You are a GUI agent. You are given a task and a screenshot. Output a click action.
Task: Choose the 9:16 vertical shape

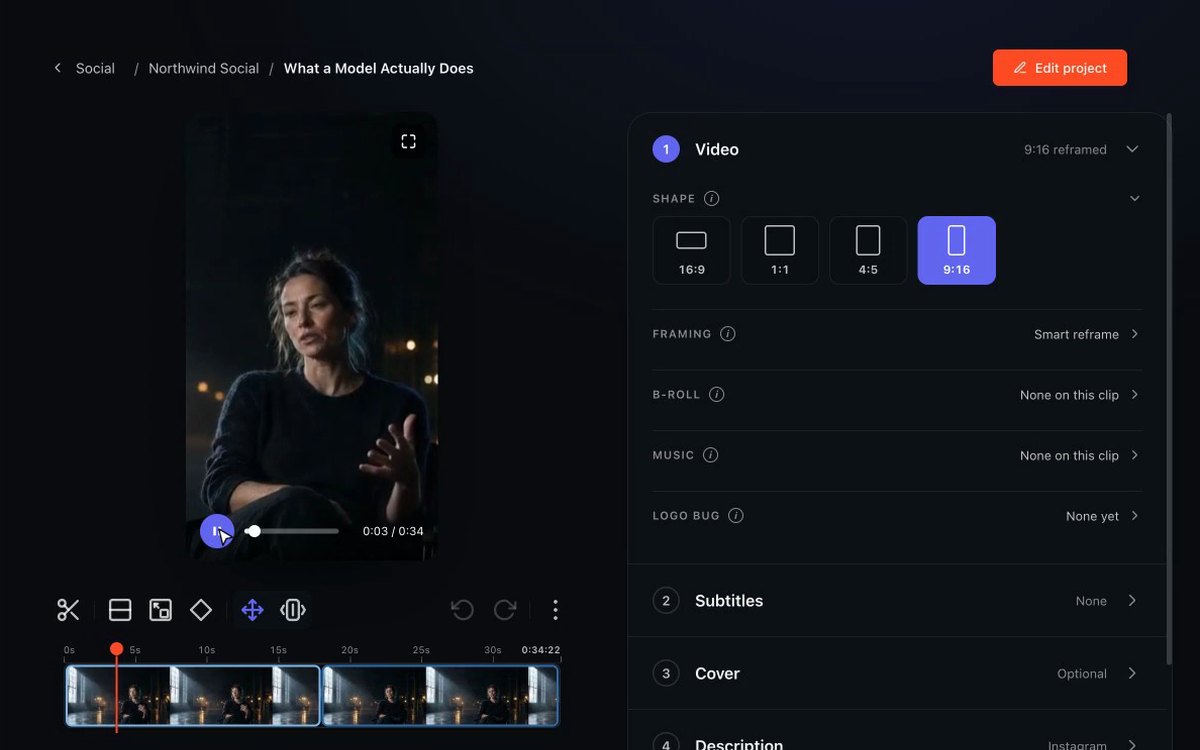coord(957,250)
